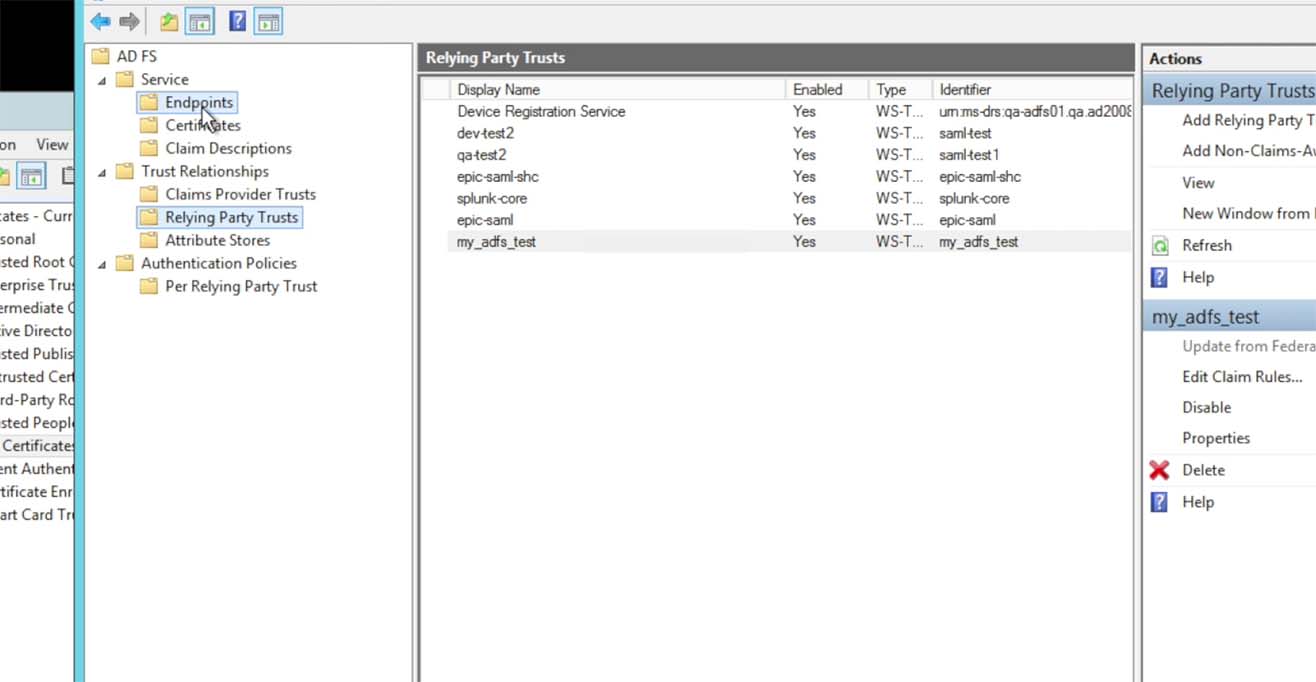Click the Forward arrow toolbar icon
The width and height of the screenshot is (1316, 682).
pyautogui.click(x=129, y=21)
